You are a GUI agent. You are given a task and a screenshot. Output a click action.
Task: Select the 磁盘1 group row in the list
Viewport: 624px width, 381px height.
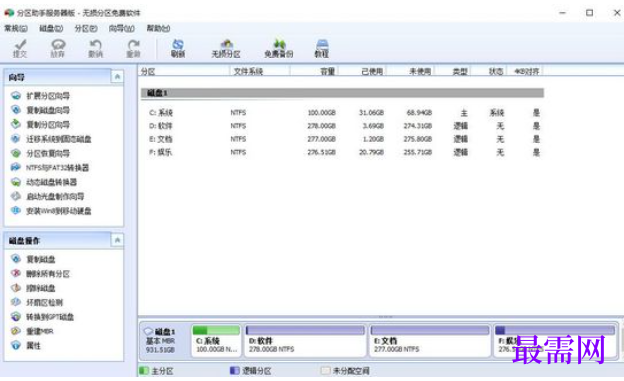pos(342,93)
